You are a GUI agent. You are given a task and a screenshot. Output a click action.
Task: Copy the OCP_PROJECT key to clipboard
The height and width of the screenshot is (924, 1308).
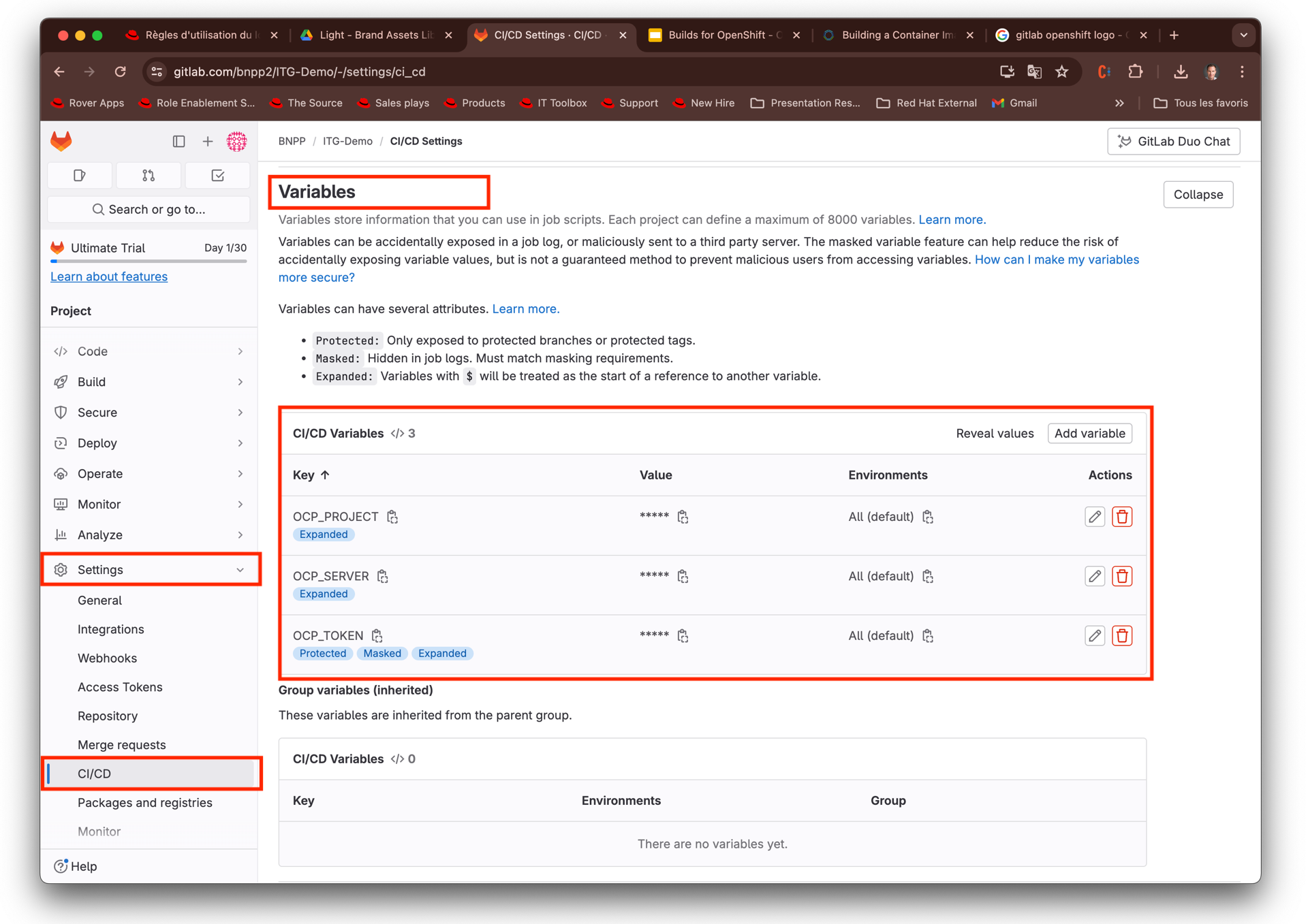coord(392,517)
